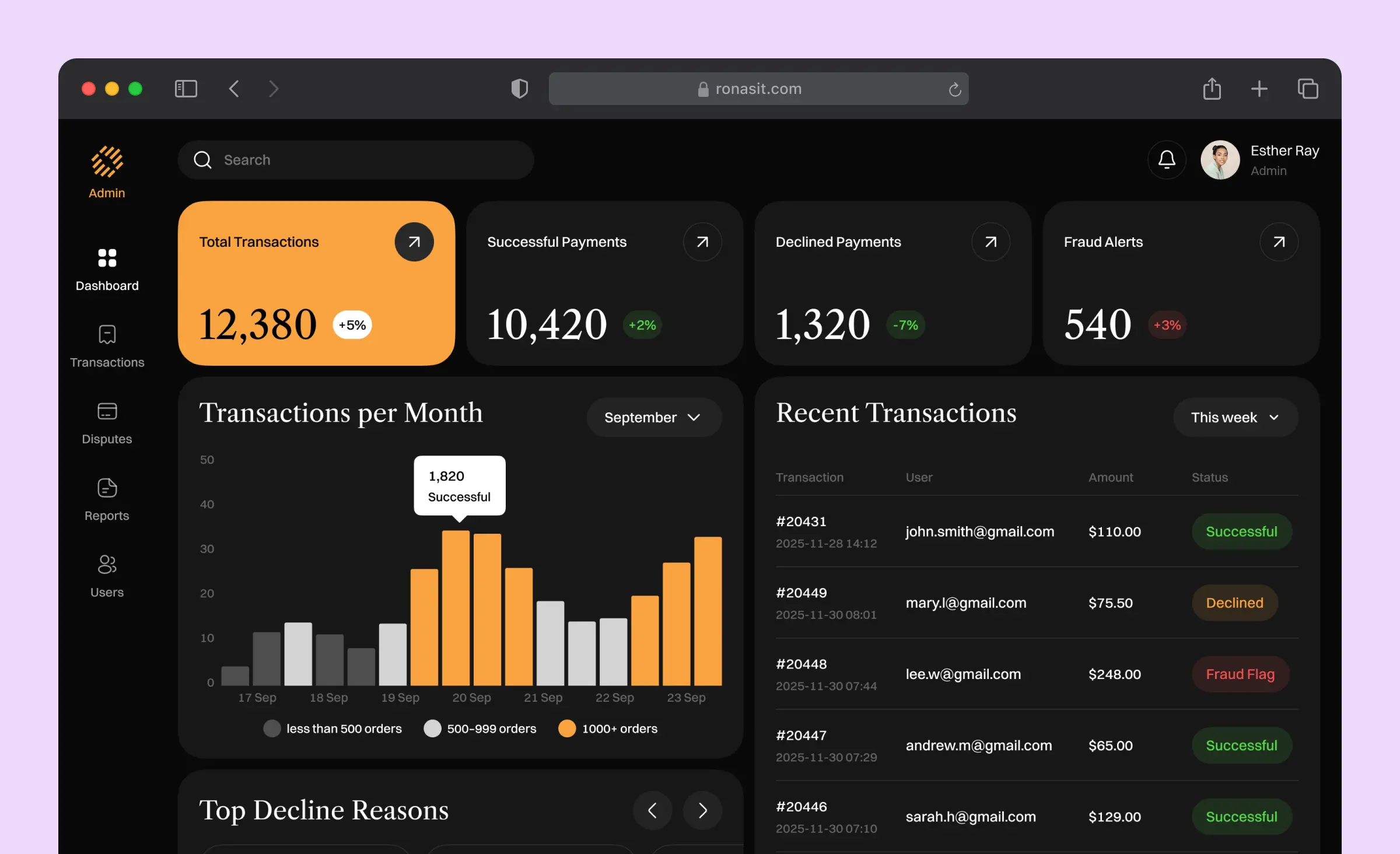
Task: Open Fraud Alerts arrow button
Action: [x=1279, y=242]
